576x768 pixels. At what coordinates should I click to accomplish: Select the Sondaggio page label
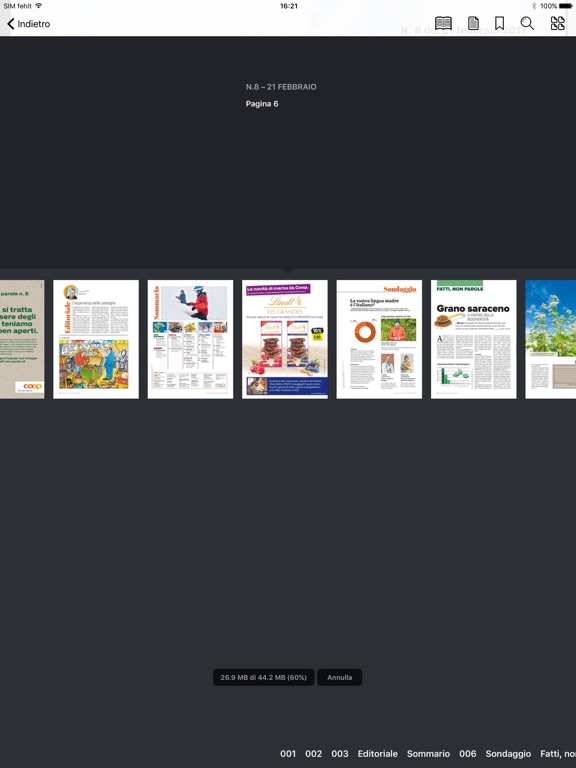(508, 754)
